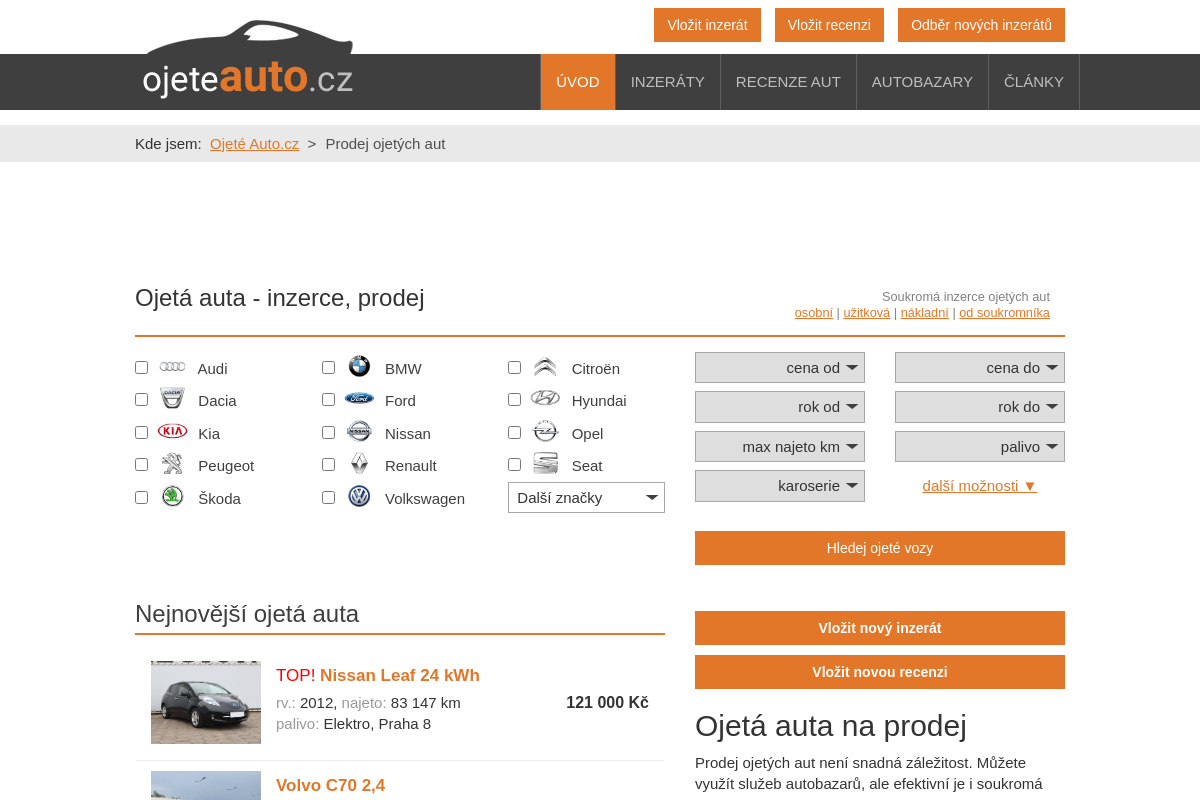
Task: Click the Citroën chevrons logo
Action: pos(545,367)
